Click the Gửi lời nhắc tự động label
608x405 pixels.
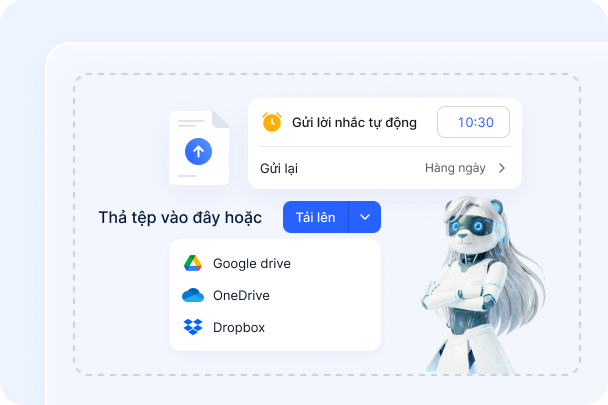click(x=354, y=123)
